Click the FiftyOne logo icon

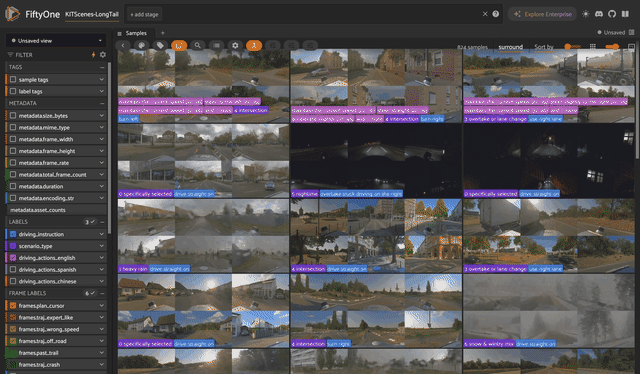coord(12,14)
